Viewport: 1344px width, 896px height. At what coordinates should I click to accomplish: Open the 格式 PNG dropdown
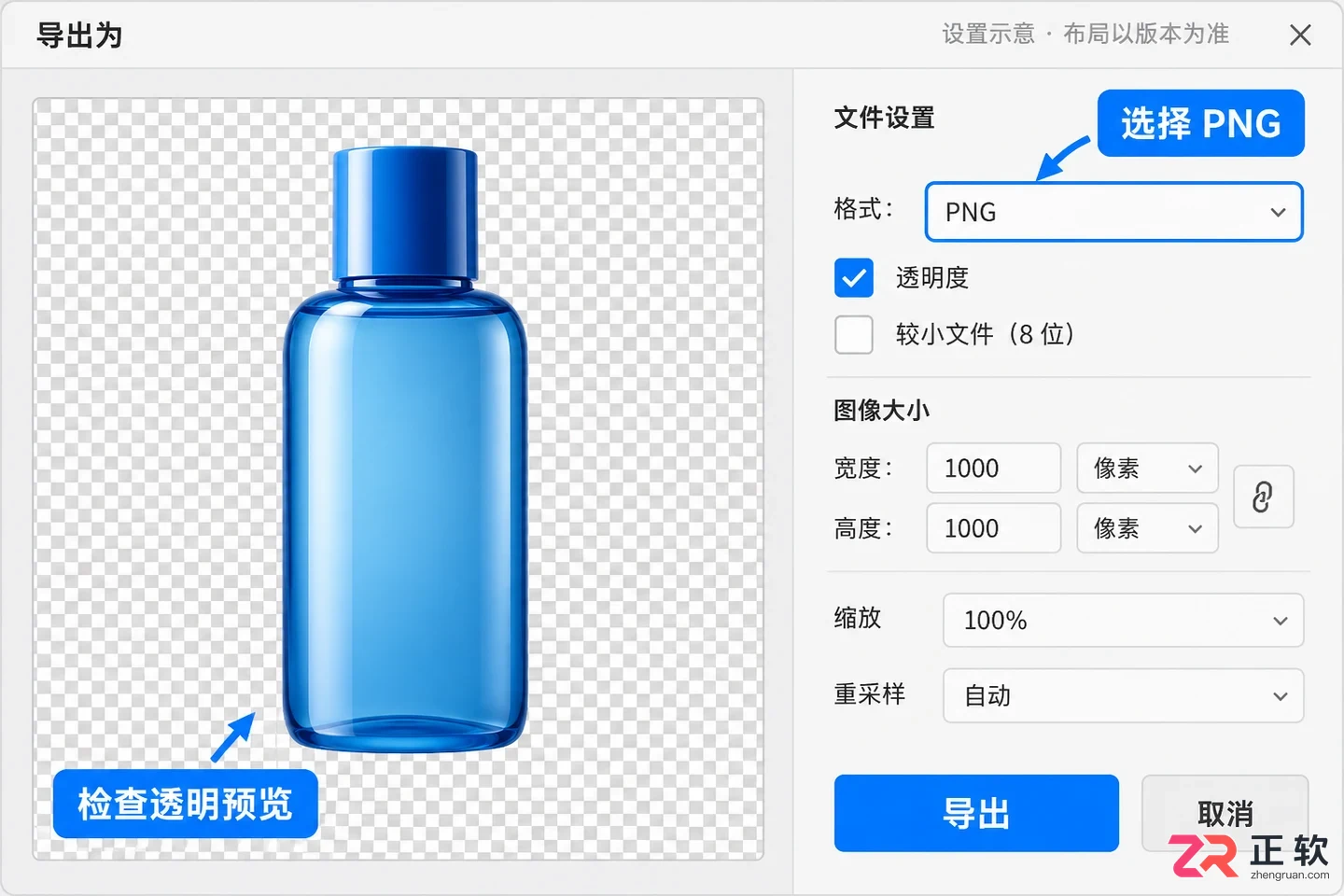coord(1114,212)
